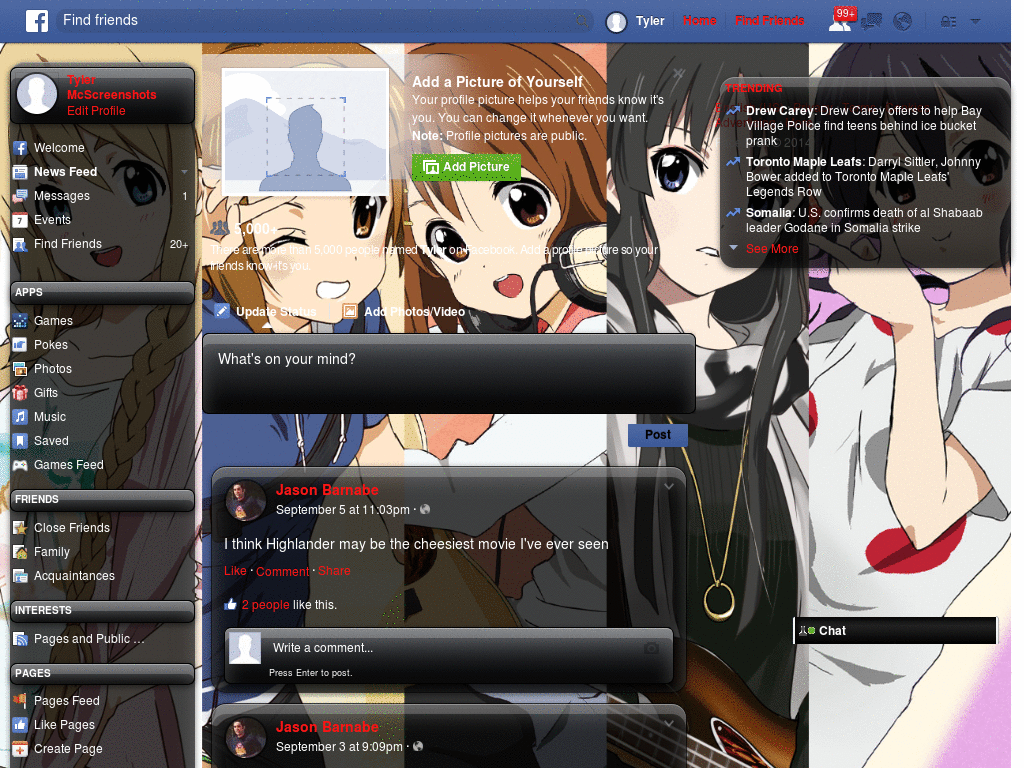The width and height of the screenshot is (1024, 768).
Task: Click the Post button
Action: pyautogui.click(x=658, y=435)
